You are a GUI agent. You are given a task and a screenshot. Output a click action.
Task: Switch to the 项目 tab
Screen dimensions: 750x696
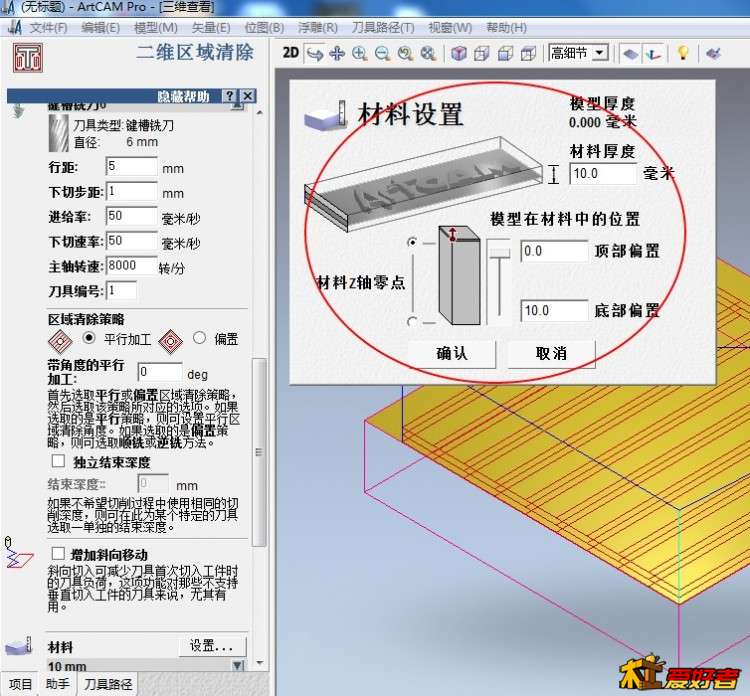click(21, 685)
